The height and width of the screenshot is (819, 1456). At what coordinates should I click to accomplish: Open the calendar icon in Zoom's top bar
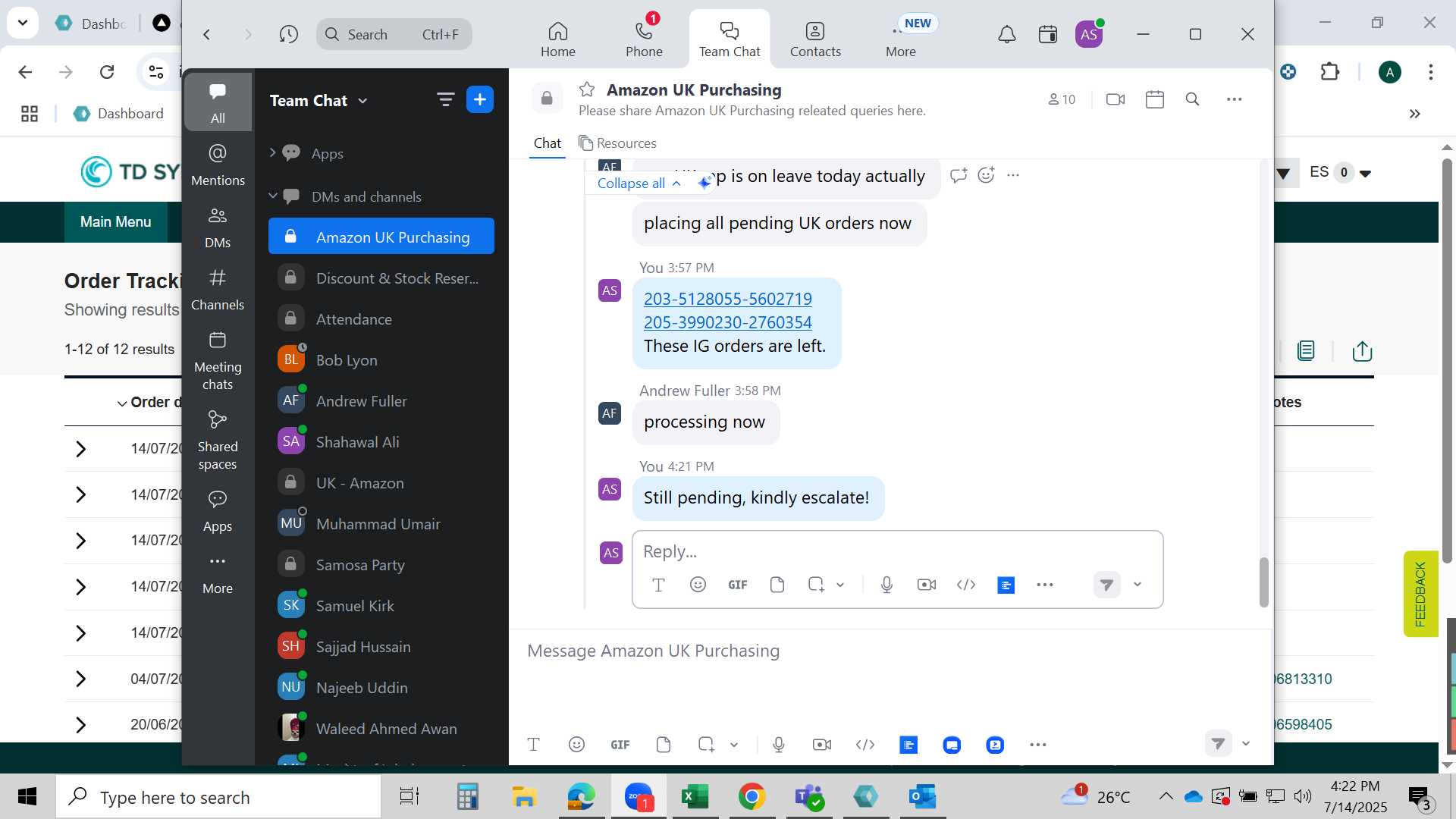click(1048, 34)
